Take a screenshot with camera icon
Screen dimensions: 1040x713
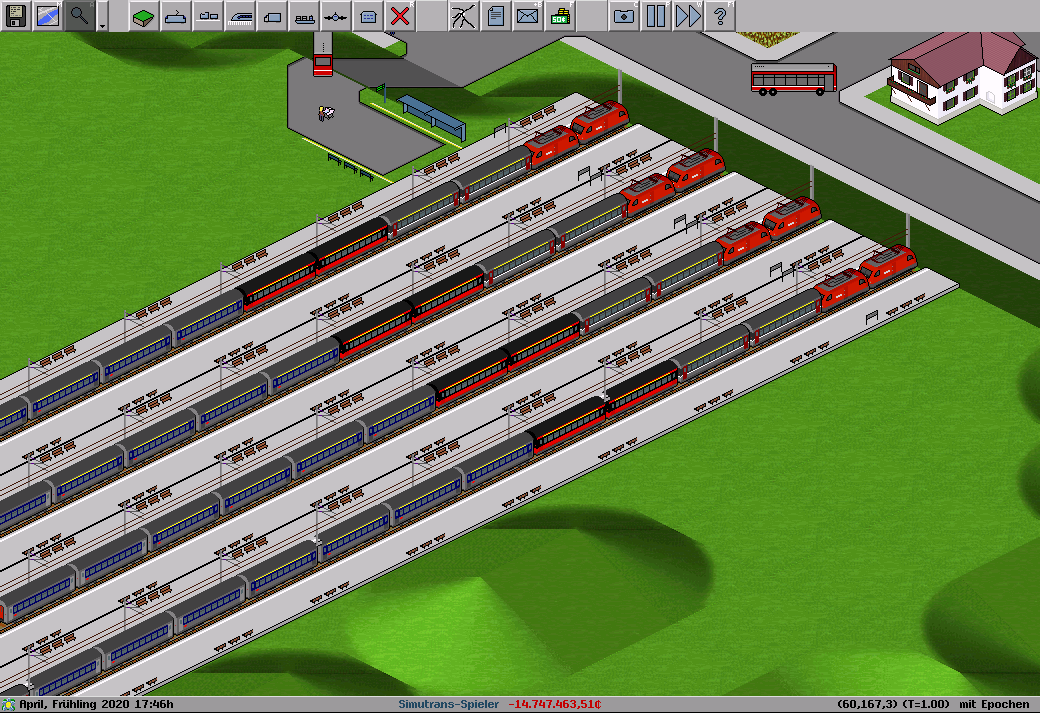pyautogui.click(x=623, y=16)
